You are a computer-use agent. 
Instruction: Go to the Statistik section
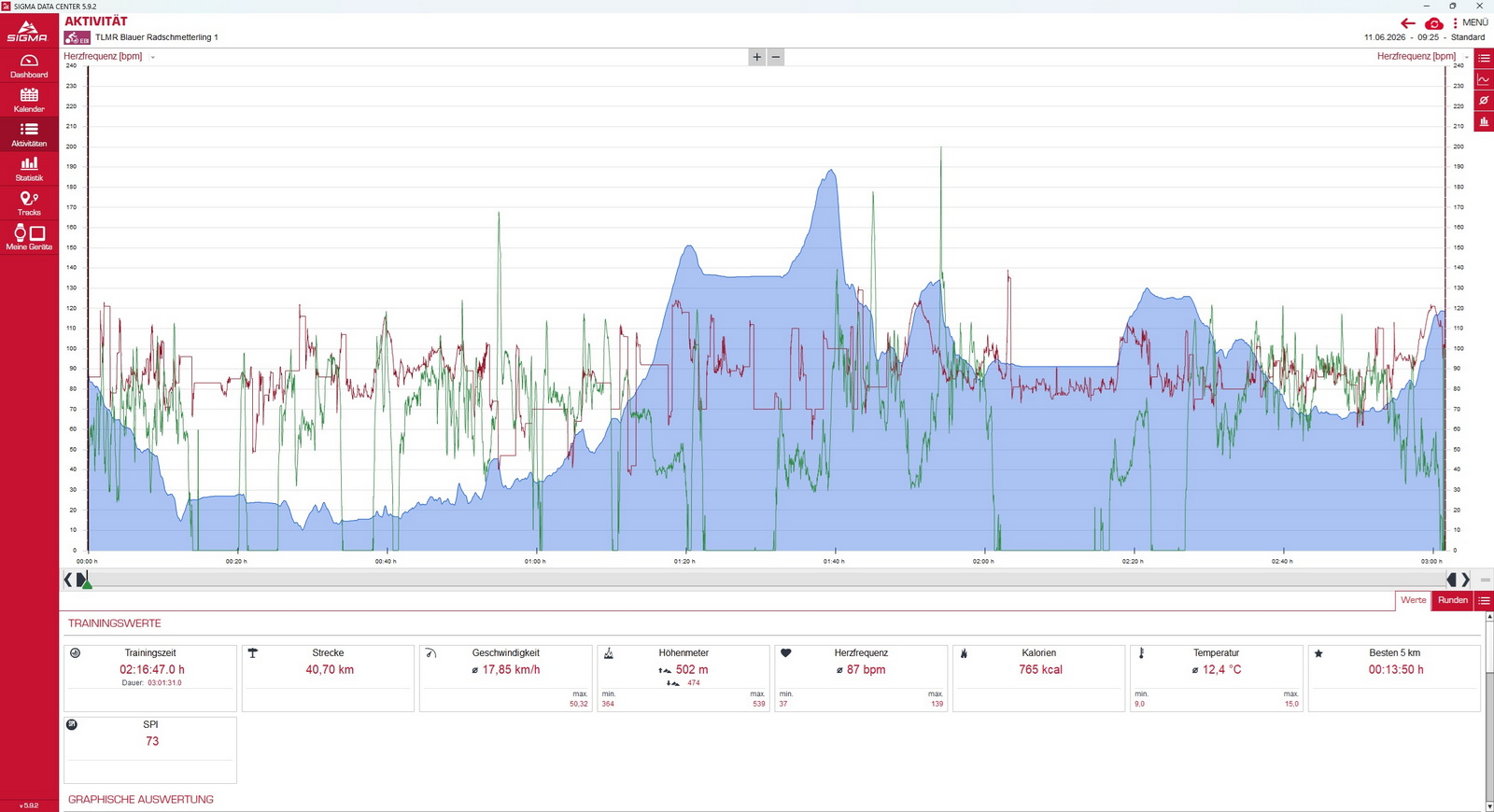coord(29,169)
